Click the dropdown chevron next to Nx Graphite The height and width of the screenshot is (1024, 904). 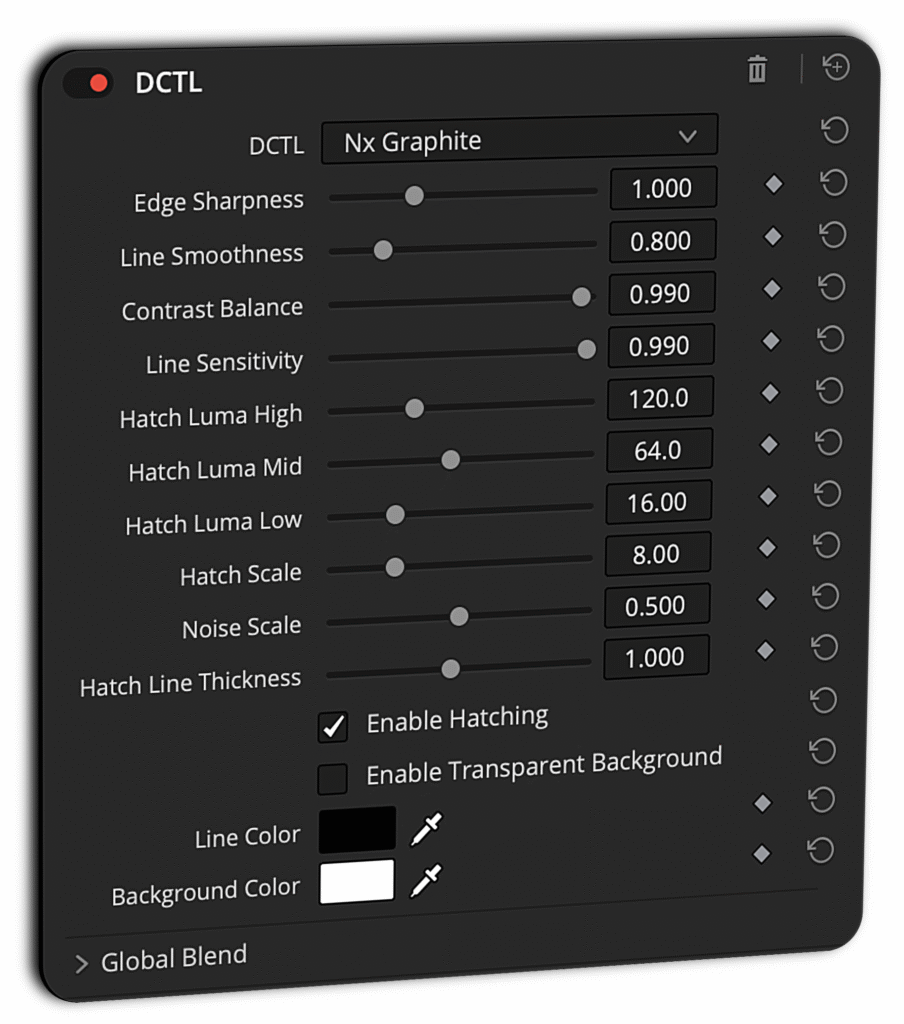click(688, 138)
